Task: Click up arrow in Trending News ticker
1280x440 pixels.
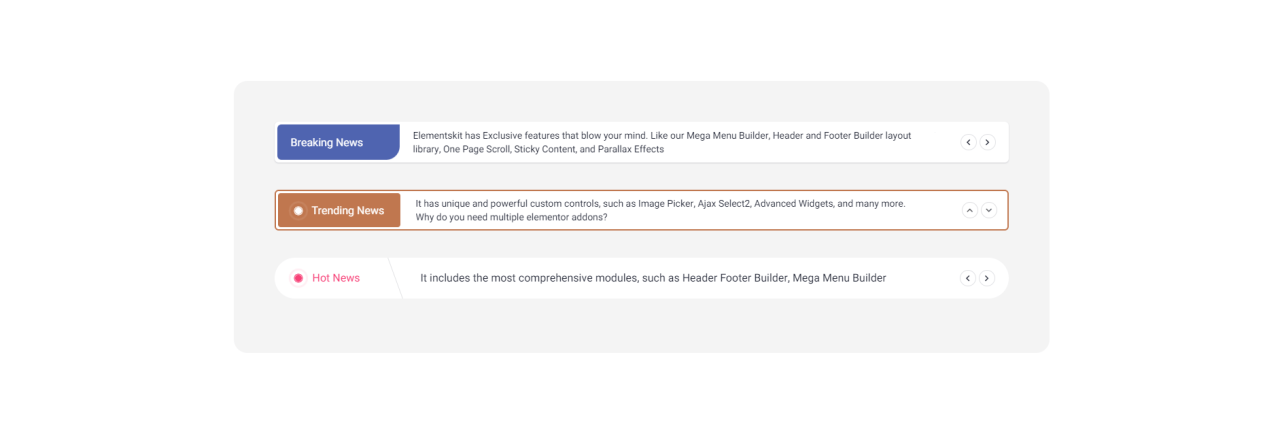Action: (x=969, y=210)
